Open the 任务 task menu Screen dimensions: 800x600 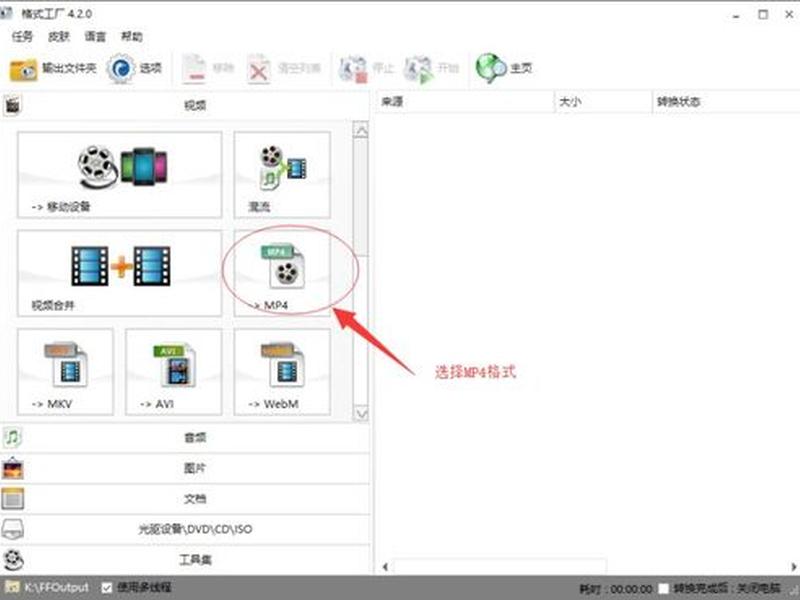pyautogui.click(x=22, y=37)
